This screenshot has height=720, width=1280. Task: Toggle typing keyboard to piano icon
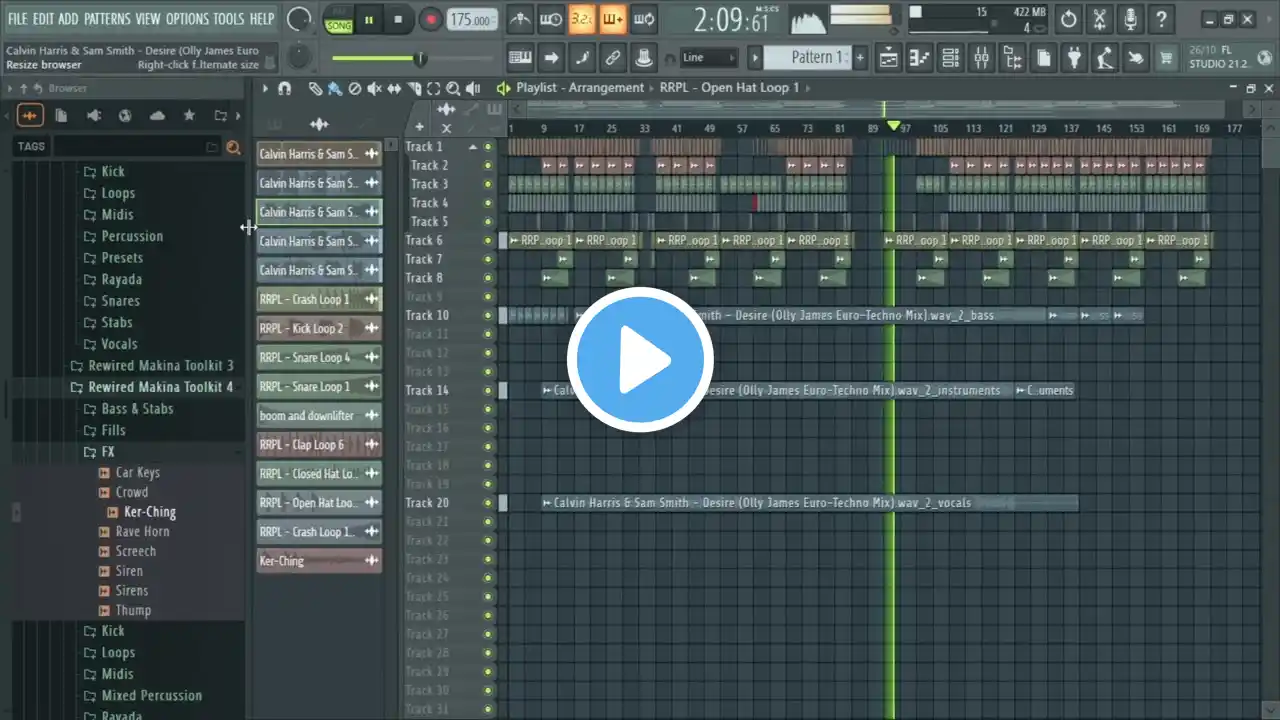coord(520,58)
